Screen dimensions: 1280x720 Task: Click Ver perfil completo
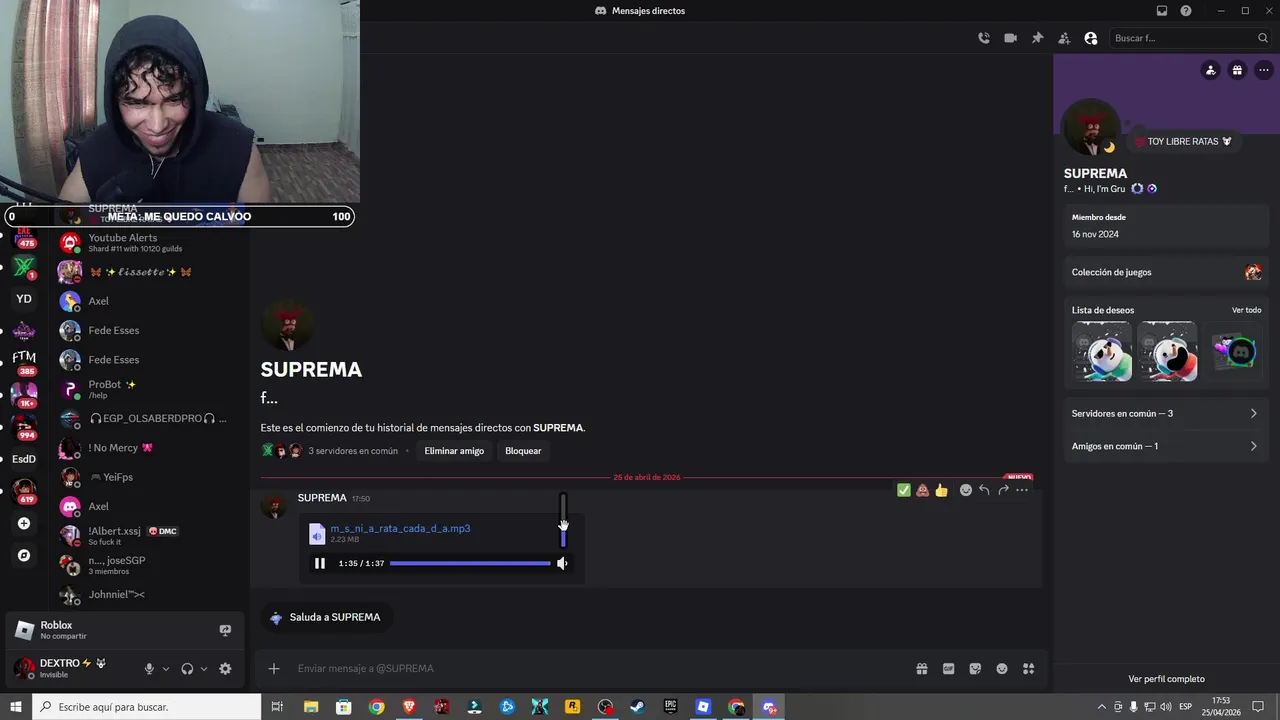tap(1166, 679)
